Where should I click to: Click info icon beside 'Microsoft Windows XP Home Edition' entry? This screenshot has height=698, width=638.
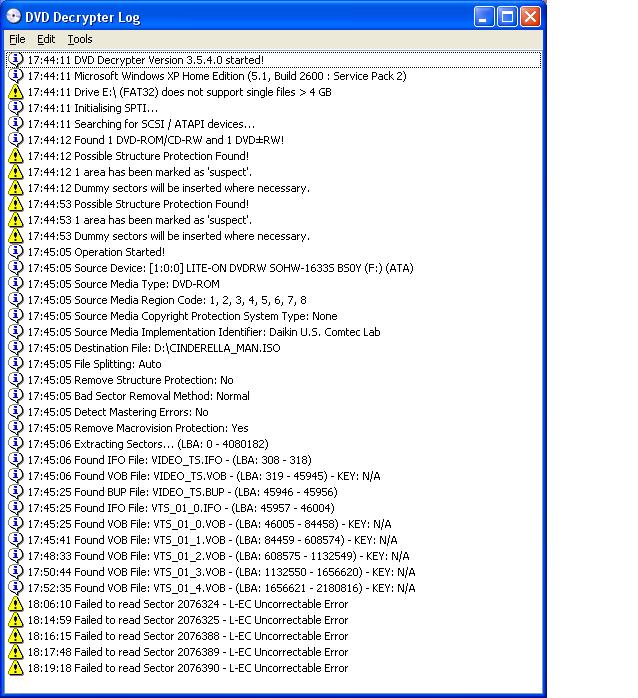[x=16, y=76]
